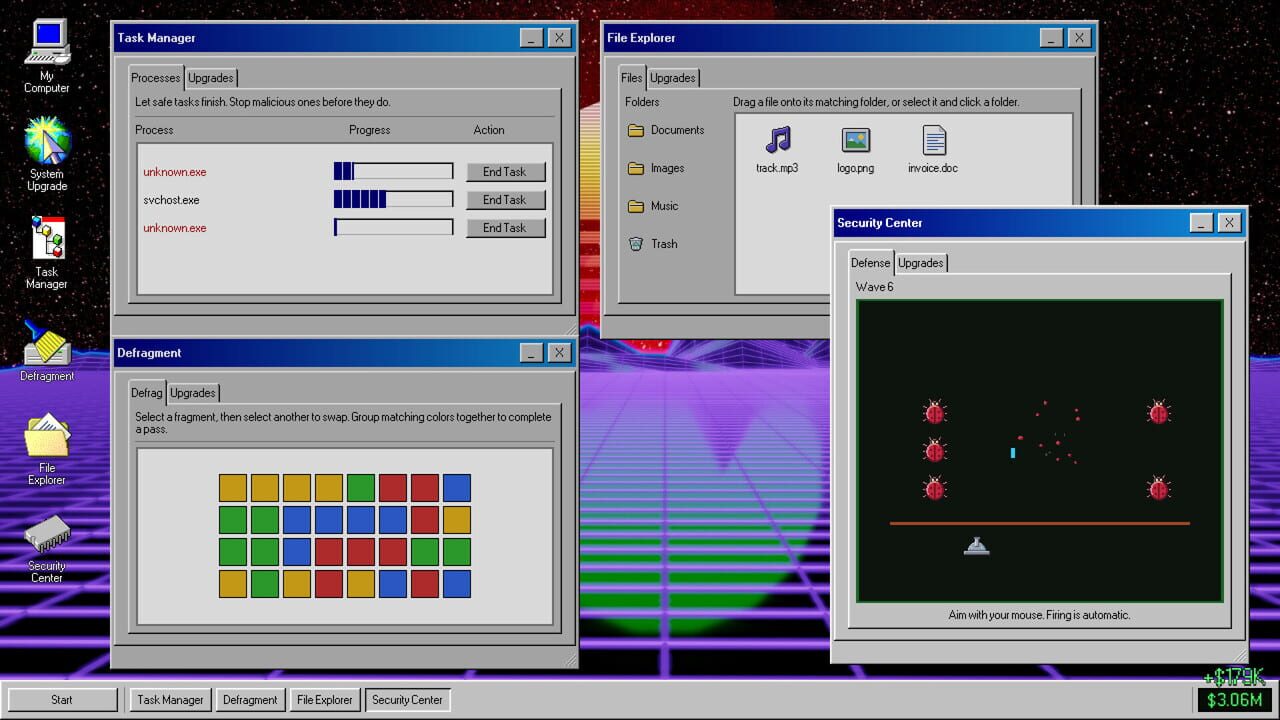
Task: Click the Music folder icon
Action: coord(635,206)
